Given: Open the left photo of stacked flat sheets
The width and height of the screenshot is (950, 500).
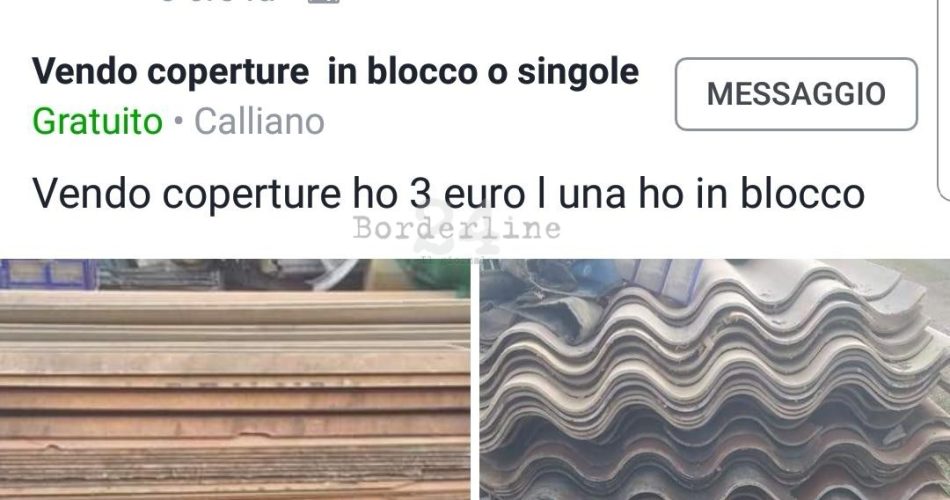Looking at the screenshot, I should [x=235, y=379].
